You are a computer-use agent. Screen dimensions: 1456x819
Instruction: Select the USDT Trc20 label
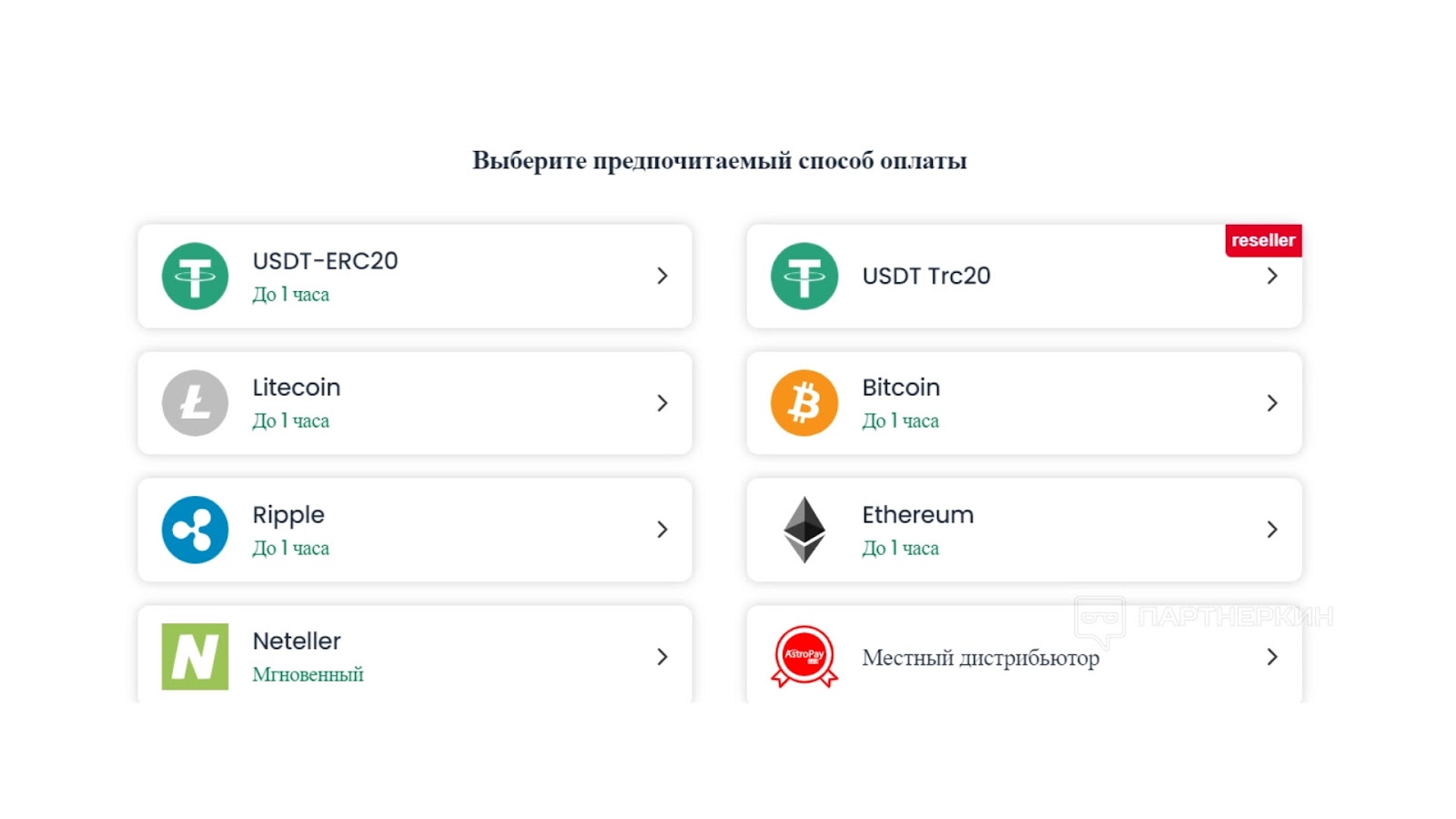pyautogui.click(x=926, y=276)
